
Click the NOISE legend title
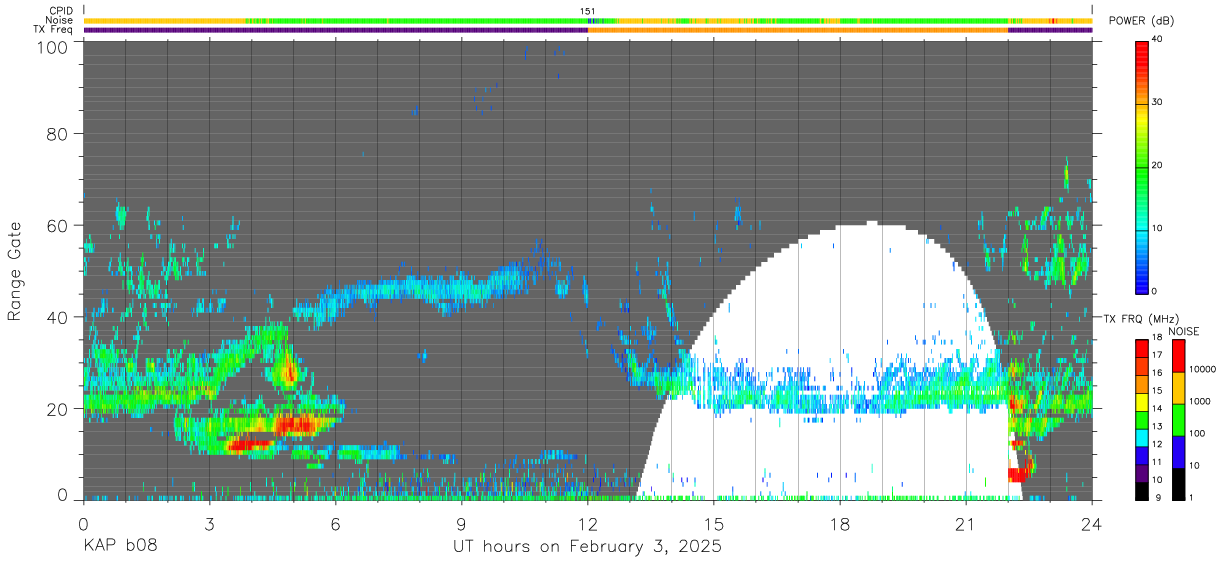pyautogui.click(x=1183, y=331)
